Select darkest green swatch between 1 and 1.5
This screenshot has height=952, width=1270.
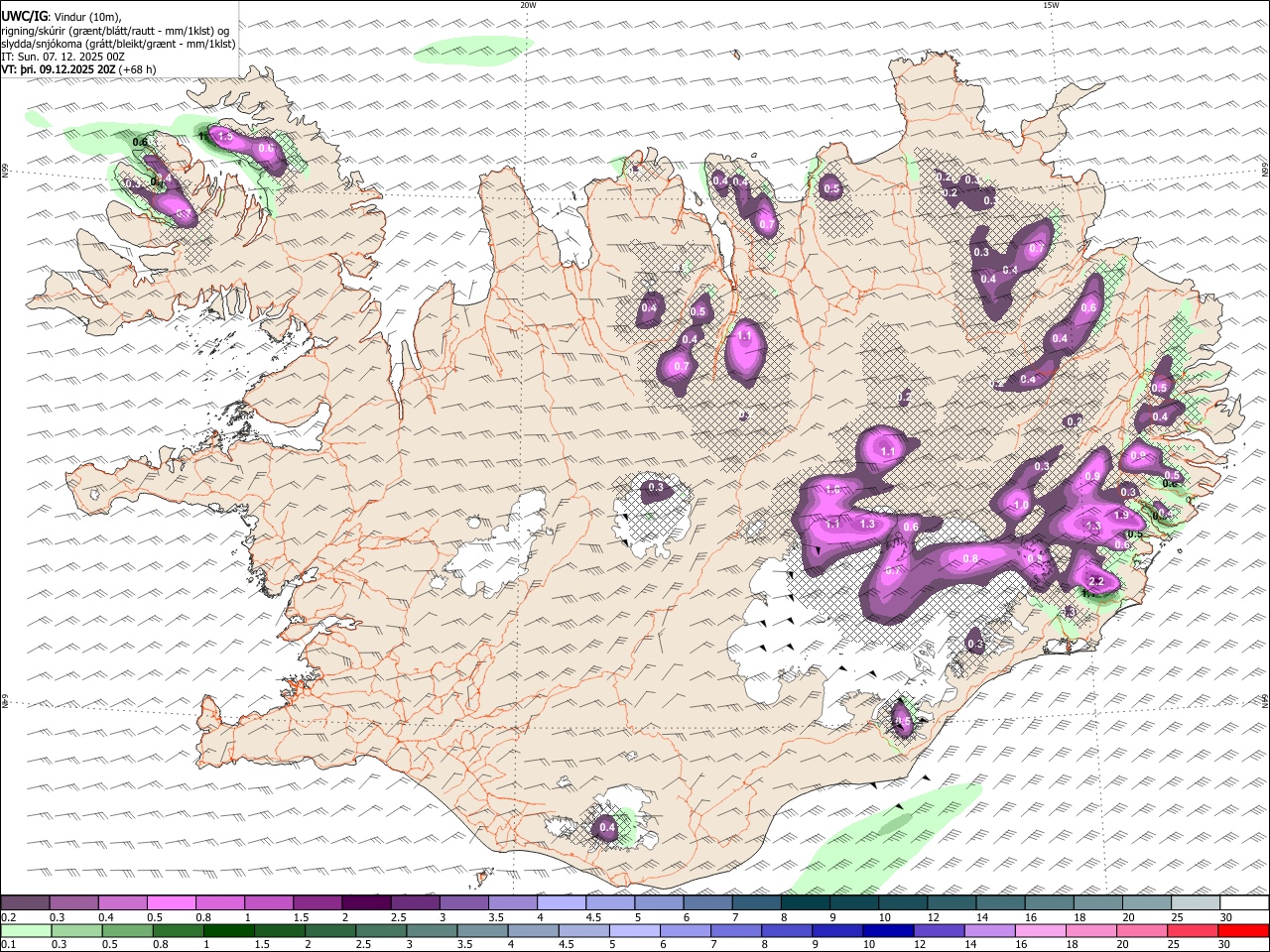[x=227, y=931]
